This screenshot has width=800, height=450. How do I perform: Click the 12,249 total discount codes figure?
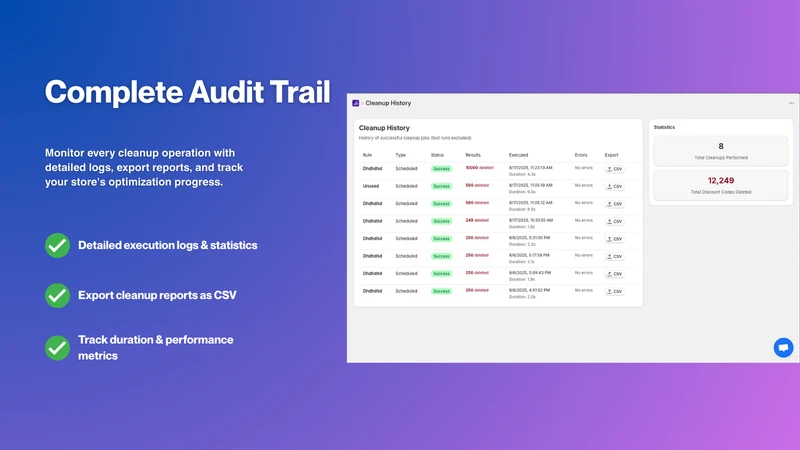721,181
